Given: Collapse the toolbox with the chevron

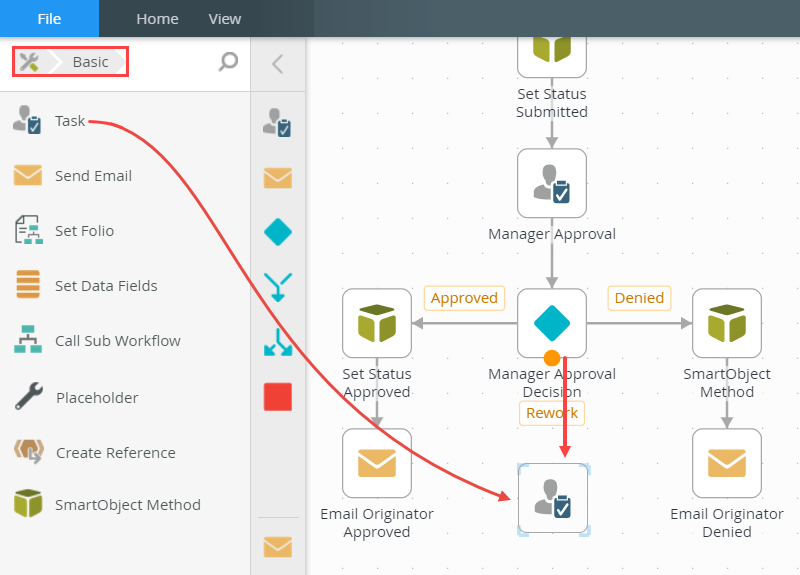Looking at the screenshot, I should (278, 64).
